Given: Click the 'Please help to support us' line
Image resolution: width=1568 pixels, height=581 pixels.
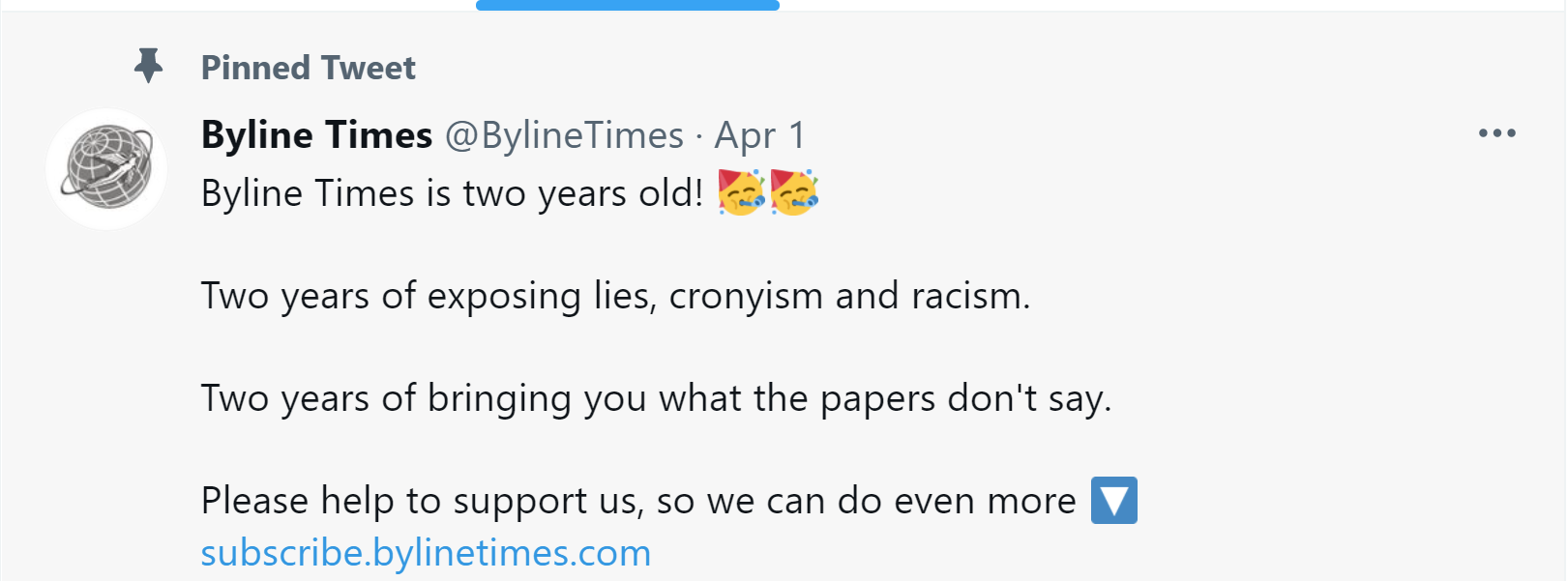Looking at the screenshot, I should [x=638, y=501].
